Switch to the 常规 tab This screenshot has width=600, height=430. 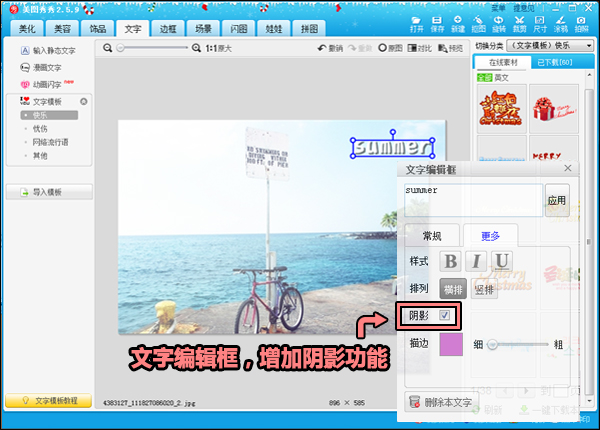pos(432,236)
